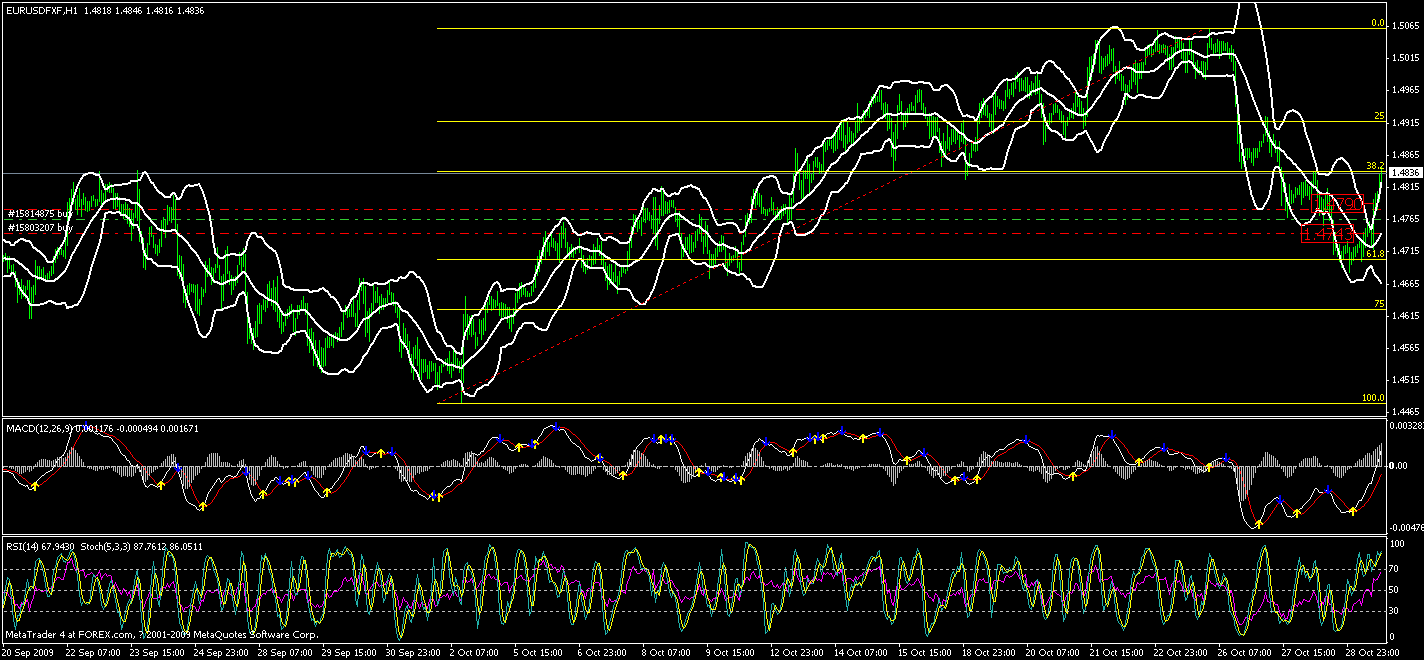
Task: Click the 1.4615 price scale value
Action: tap(1404, 316)
